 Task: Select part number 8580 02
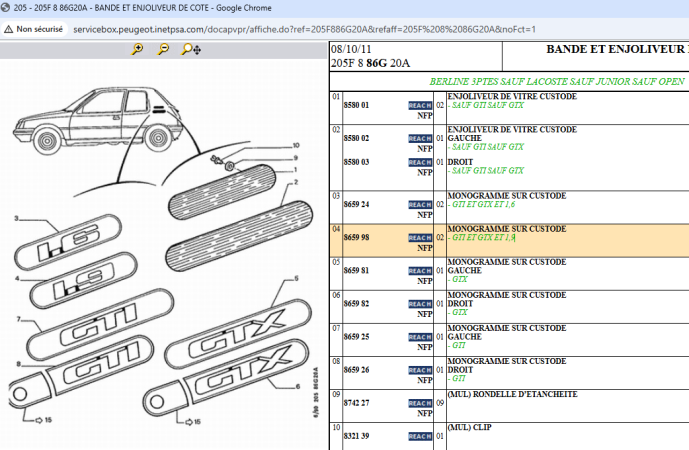[357, 138]
